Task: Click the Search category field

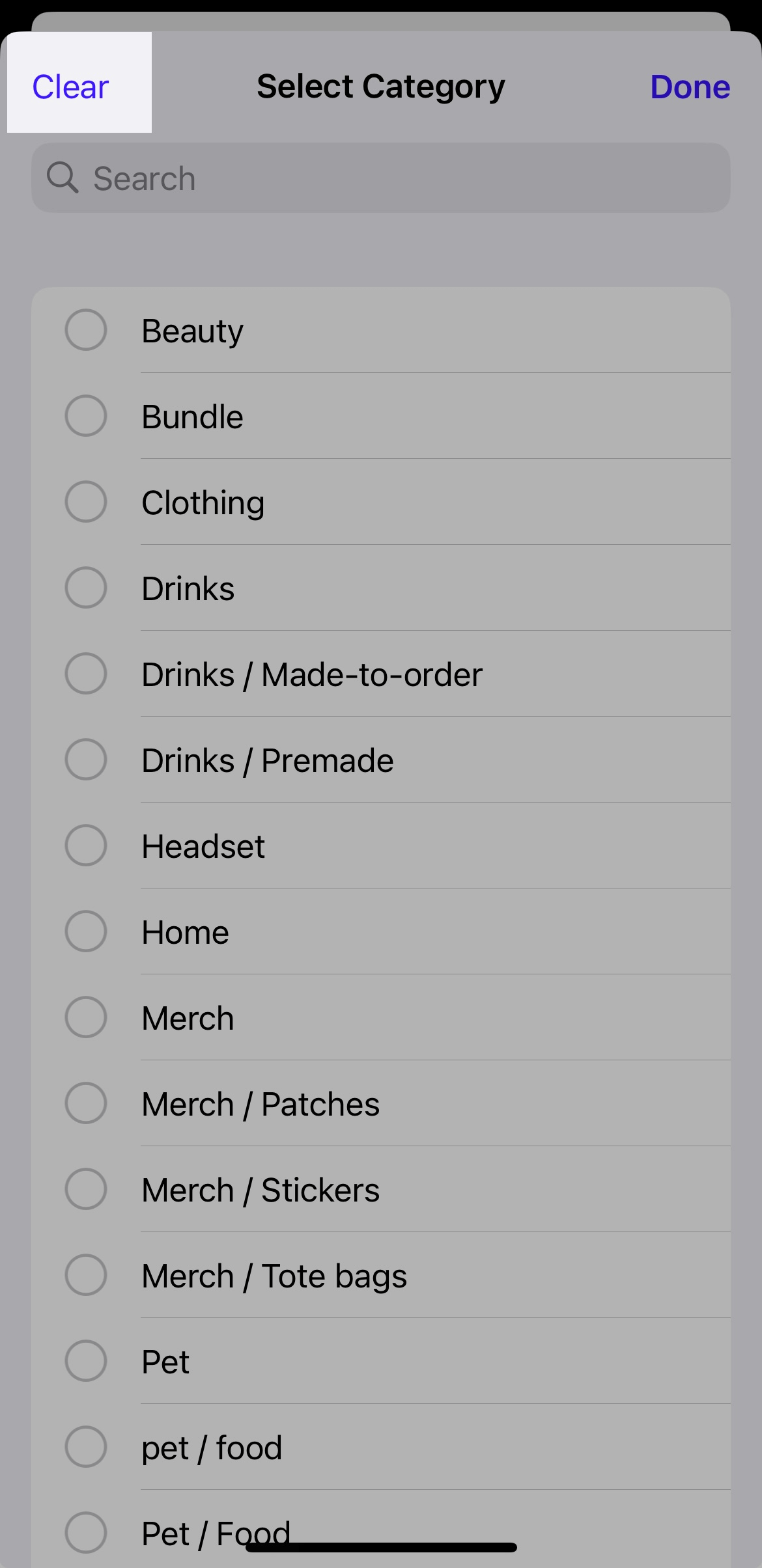Action: point(391,178)
